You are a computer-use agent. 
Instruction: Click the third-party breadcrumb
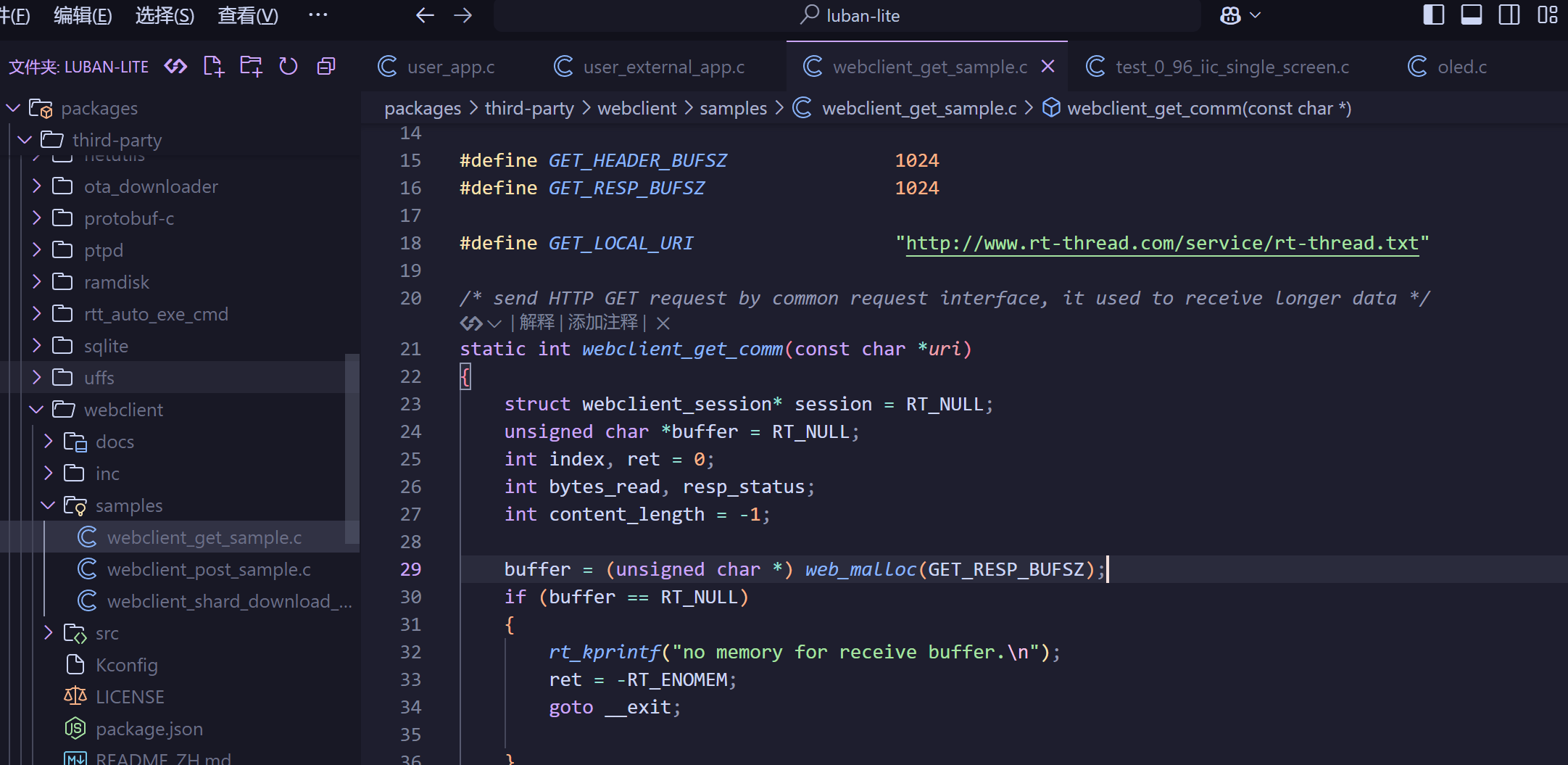pyautogui.click(x=529, y=108)
